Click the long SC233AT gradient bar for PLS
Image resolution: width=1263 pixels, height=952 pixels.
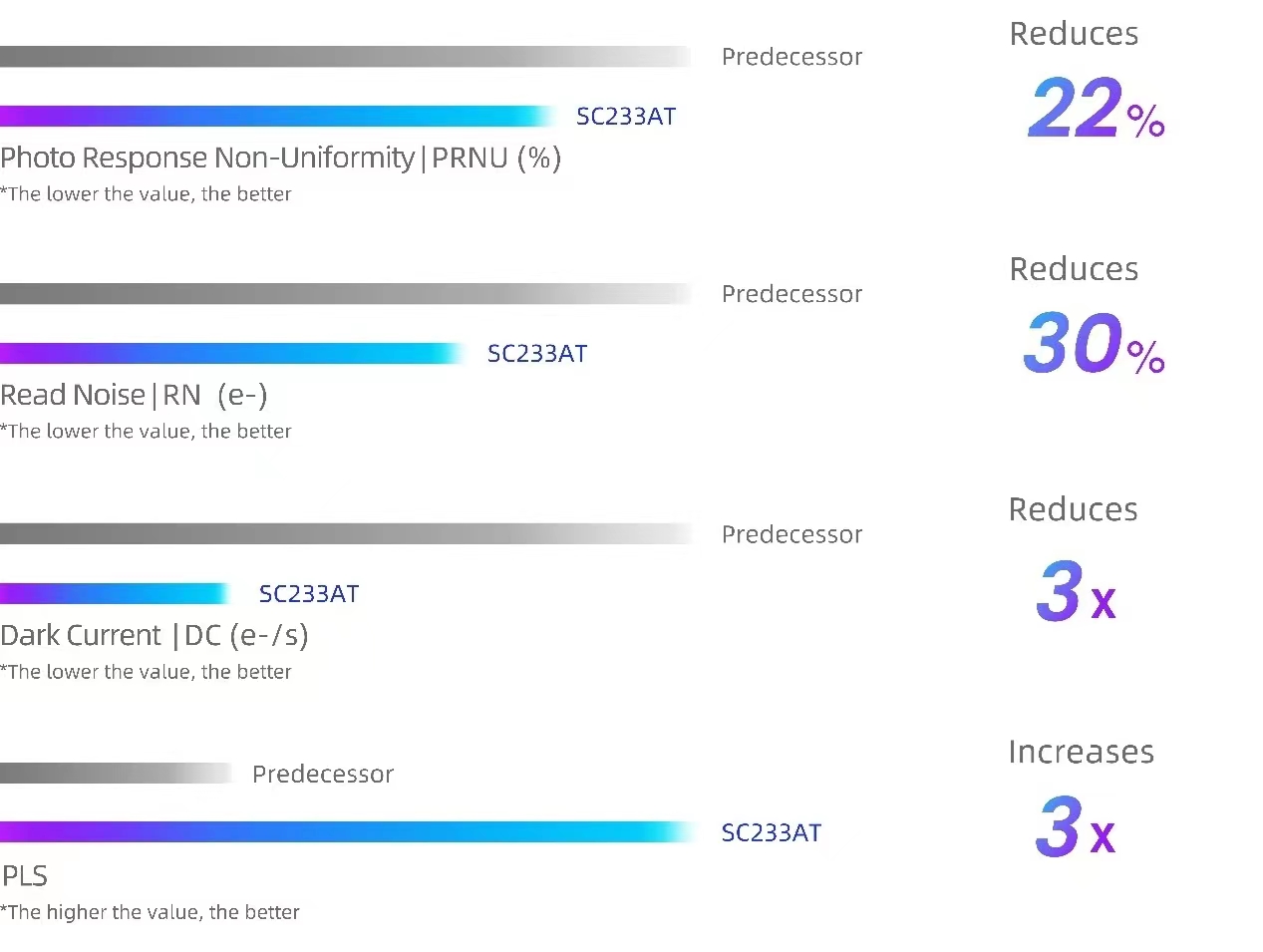click(347, 832)
